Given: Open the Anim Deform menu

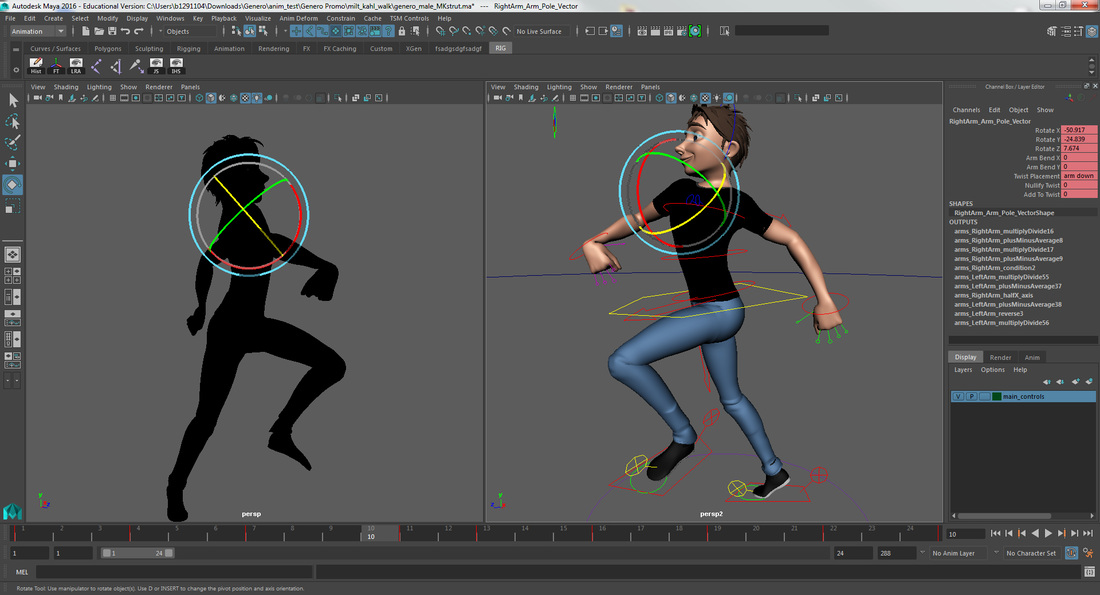Looking at the screenshot, I should (298, 18).
